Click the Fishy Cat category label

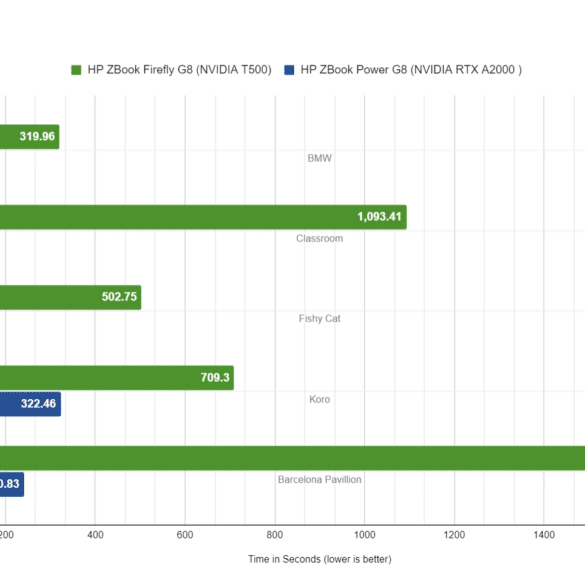click(319, 319)
